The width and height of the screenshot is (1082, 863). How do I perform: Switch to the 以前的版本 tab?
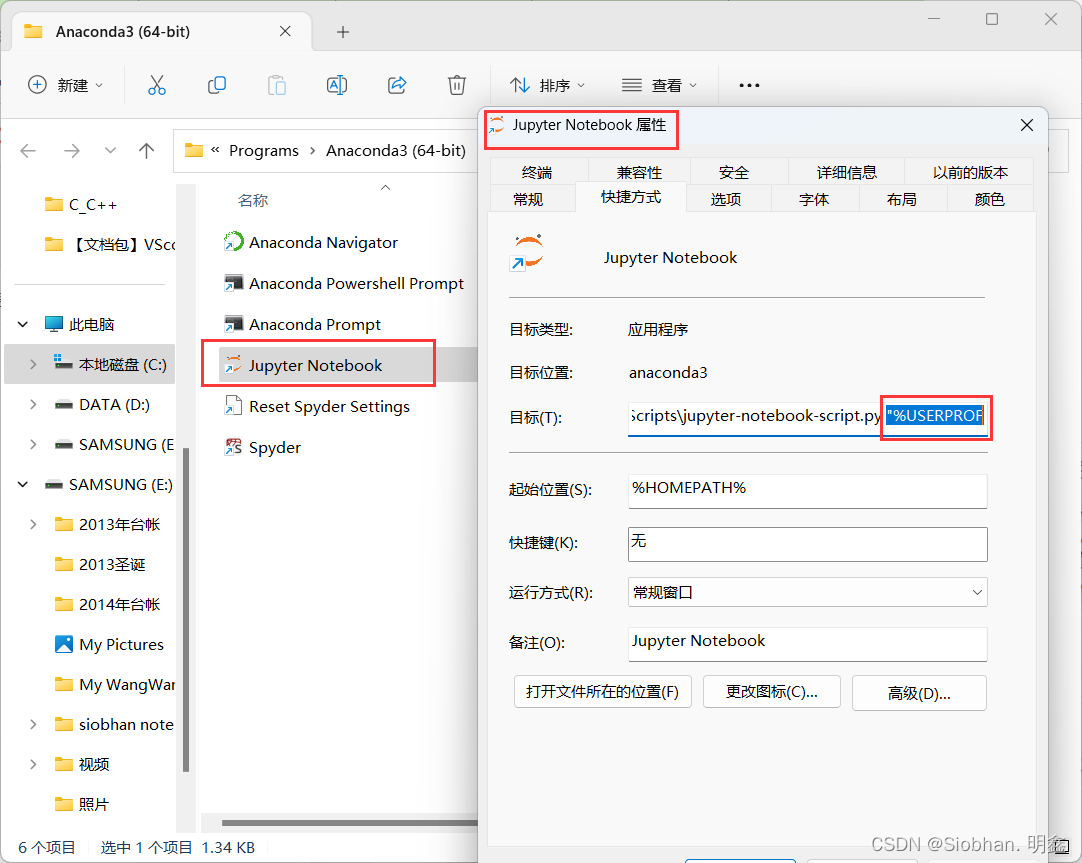pos(970,172)
